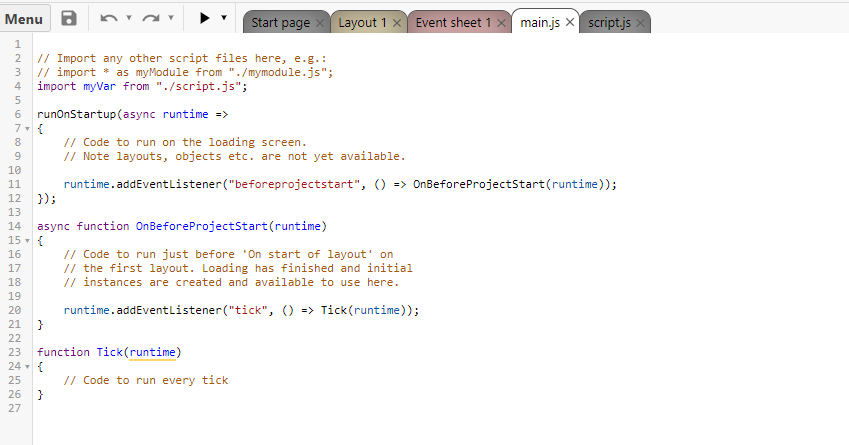Preview the project with the play button
The image size is (849, 445).
click(204, 18)
